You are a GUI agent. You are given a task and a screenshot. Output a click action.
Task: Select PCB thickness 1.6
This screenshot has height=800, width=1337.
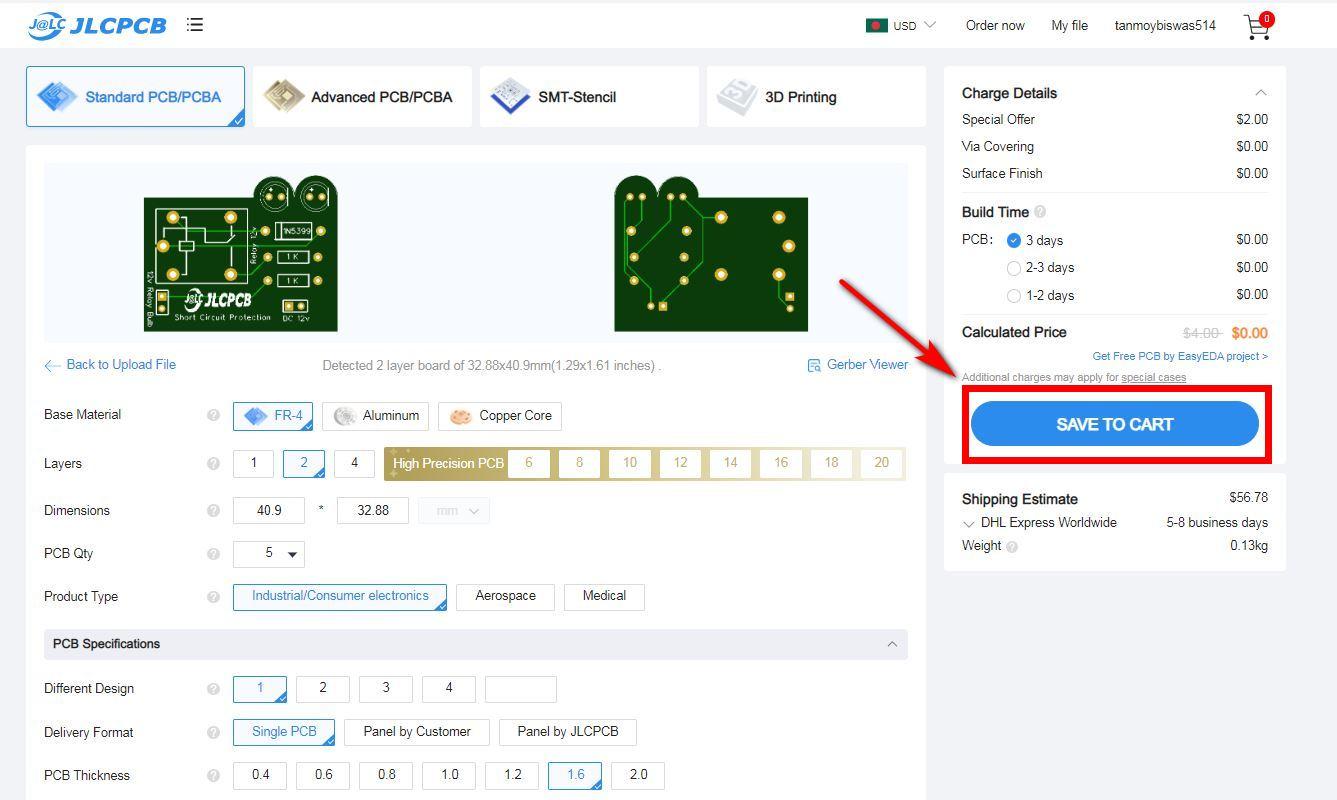575,775
